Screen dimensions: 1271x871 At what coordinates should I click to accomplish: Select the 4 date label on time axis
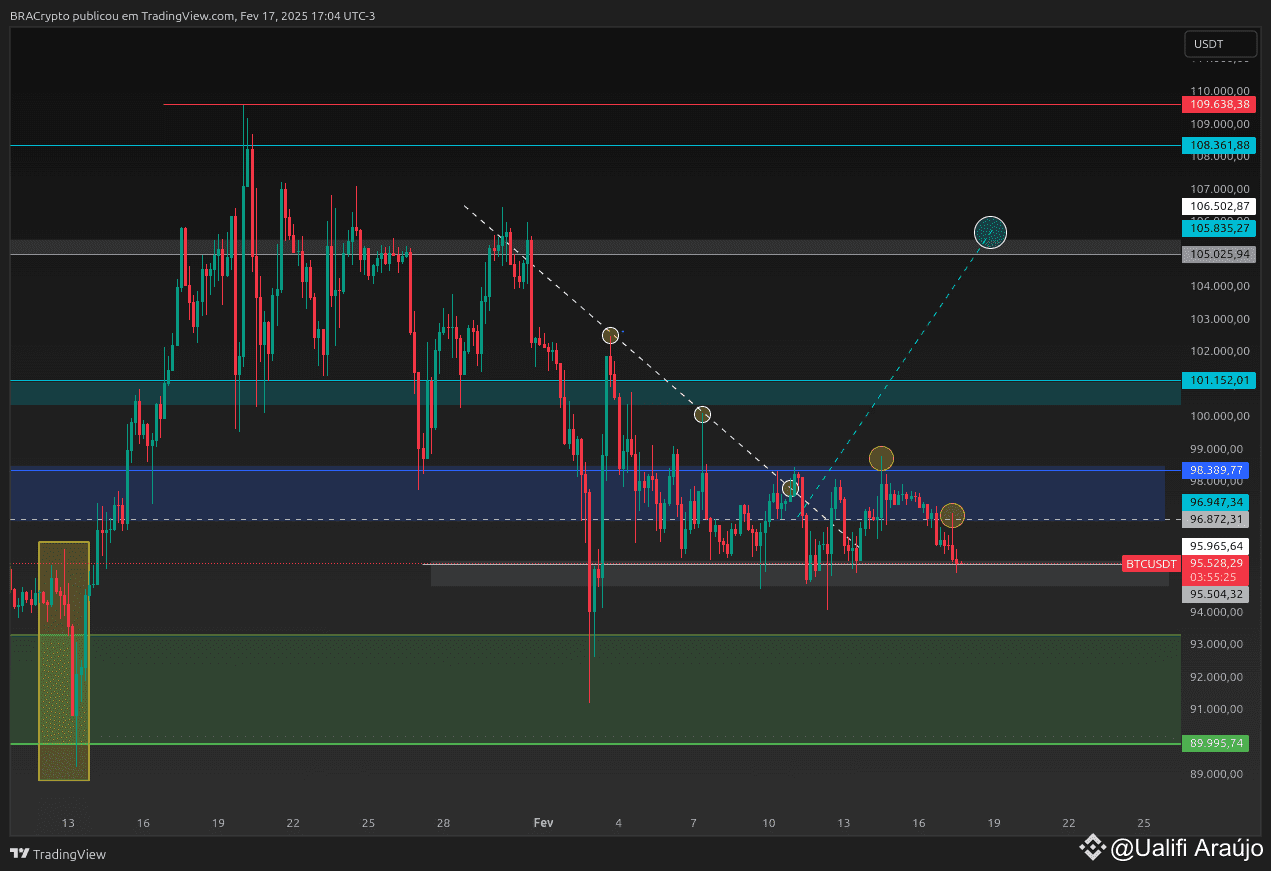[619, 823]
